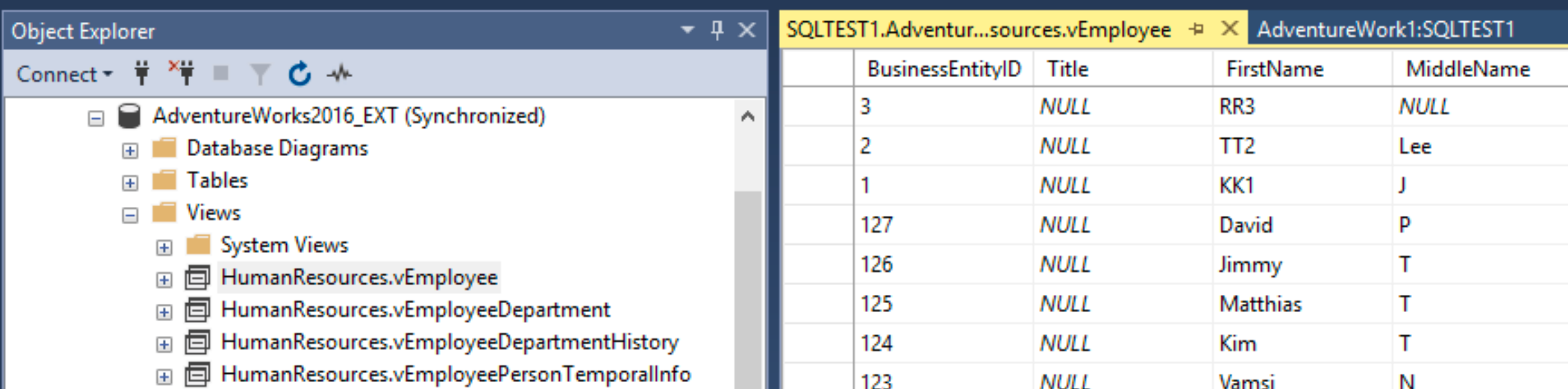Click the Database Diagrams folder icon
Viewport: 1568px width, 389px height.
164,148
